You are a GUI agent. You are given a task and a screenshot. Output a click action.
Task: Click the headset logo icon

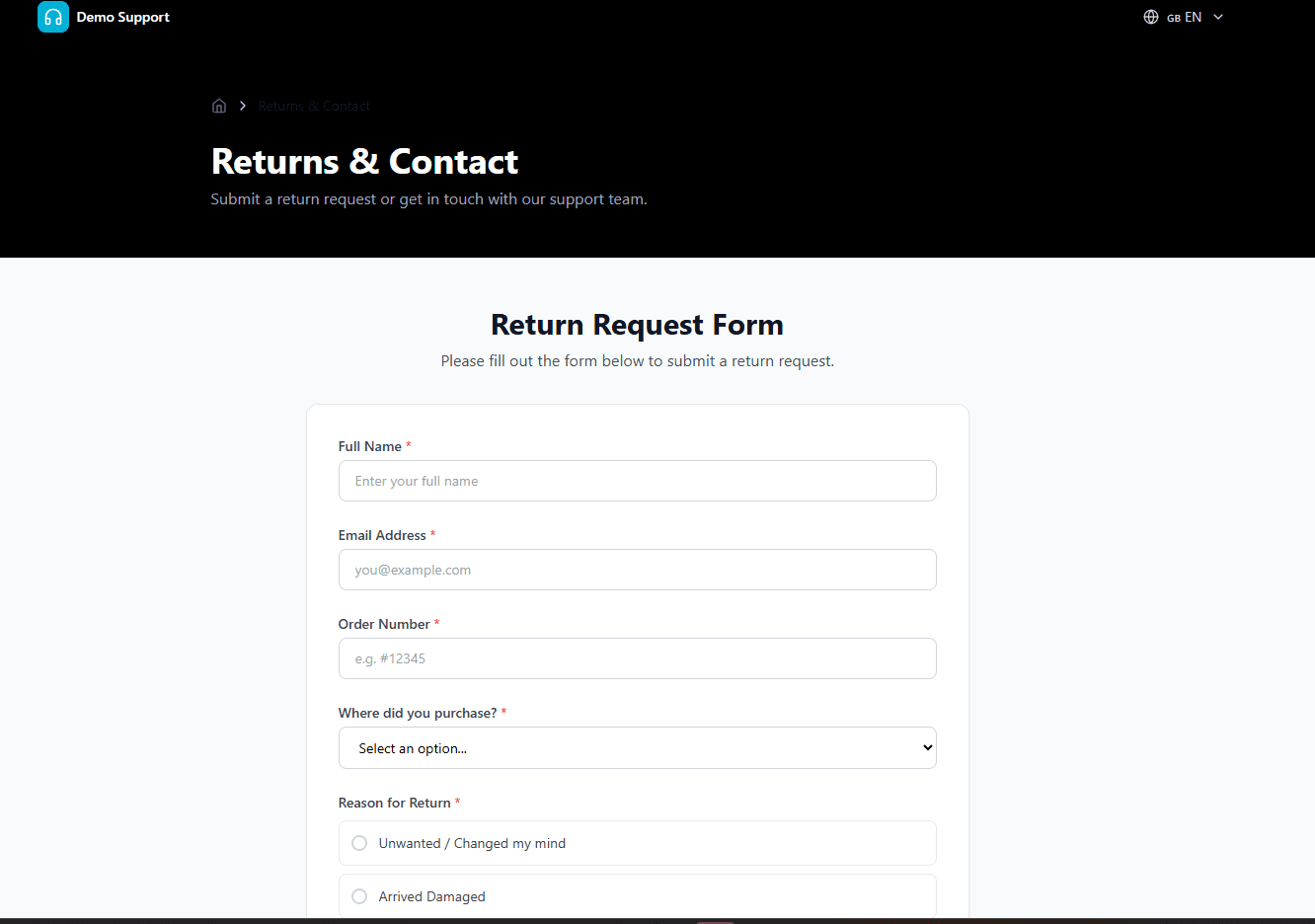click(x=52, y=17)
